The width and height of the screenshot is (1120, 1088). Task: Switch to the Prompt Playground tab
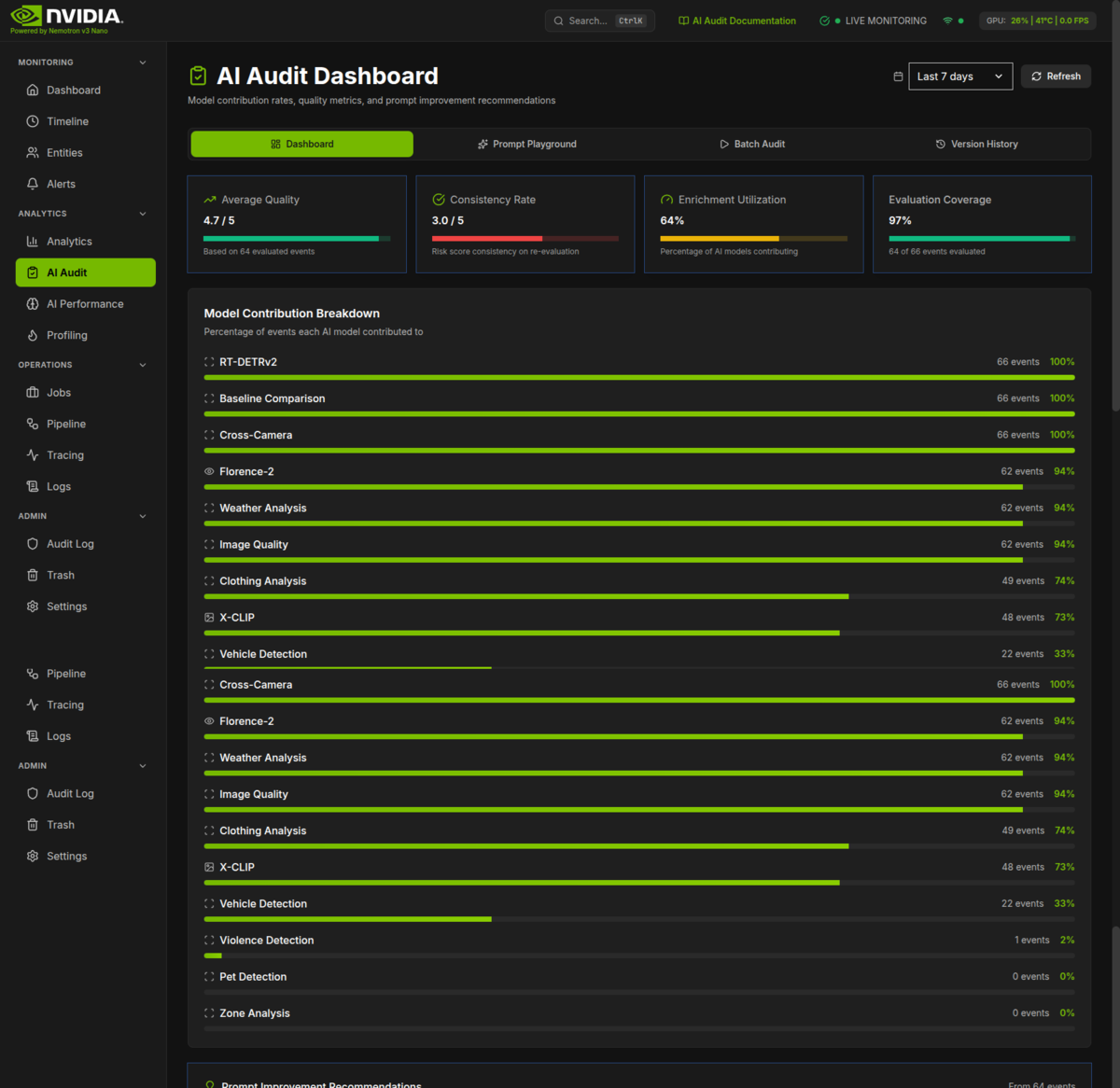(526, 144)
